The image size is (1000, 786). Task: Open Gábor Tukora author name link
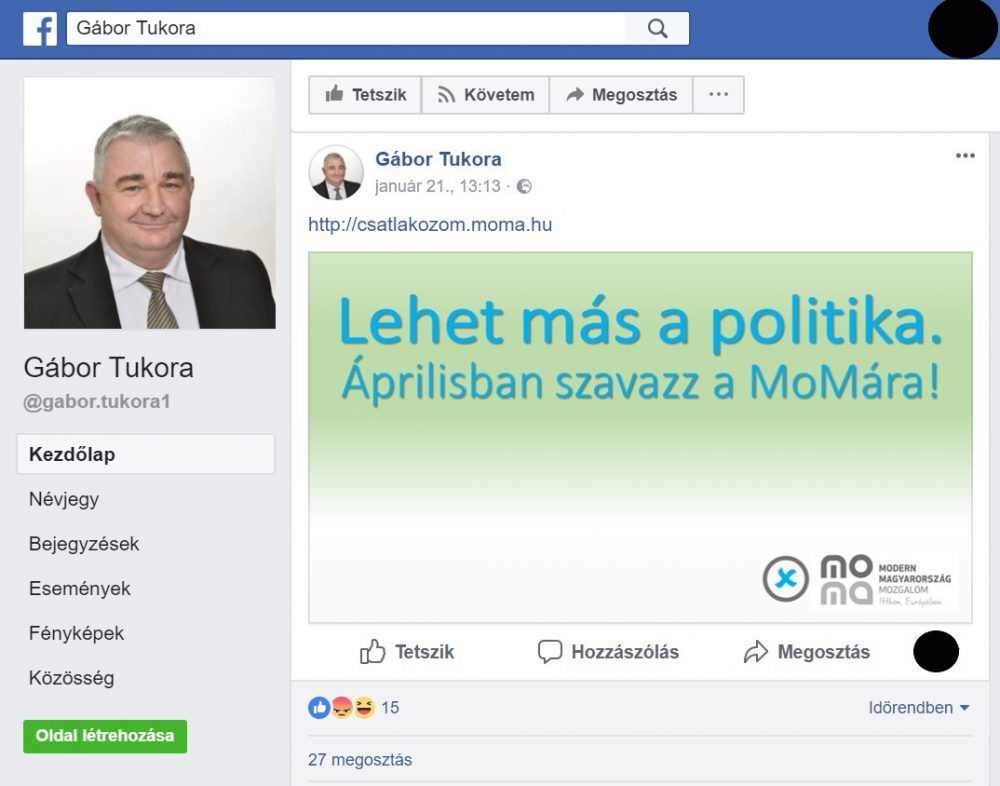(x=438, y=159)
